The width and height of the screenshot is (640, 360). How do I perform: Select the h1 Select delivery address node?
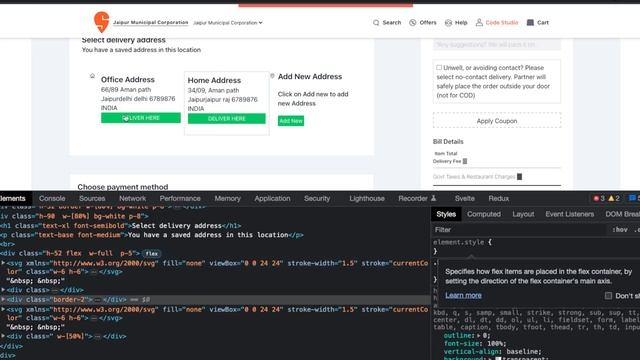pyautogui.click(x=120, y=226)
